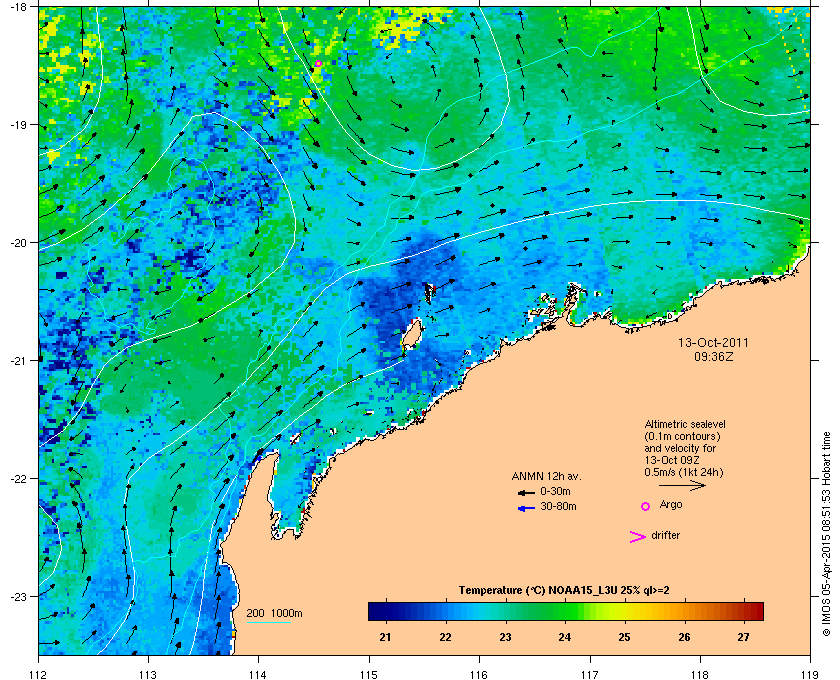Click the colorbar value 26
This screenshot has height=680, width=840.
click(x=684, y=637)
